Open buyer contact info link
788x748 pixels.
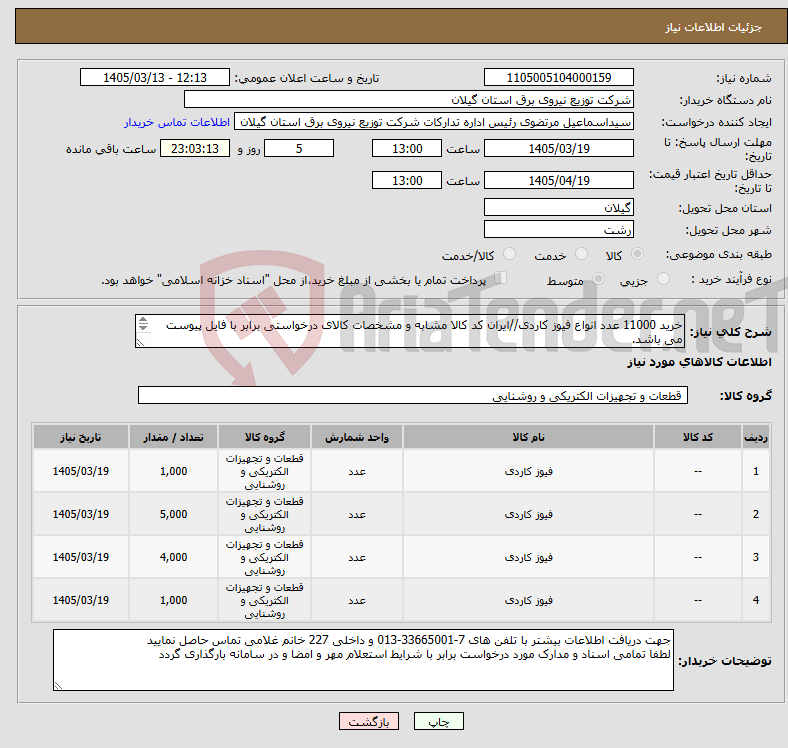(x=177, y=122)
